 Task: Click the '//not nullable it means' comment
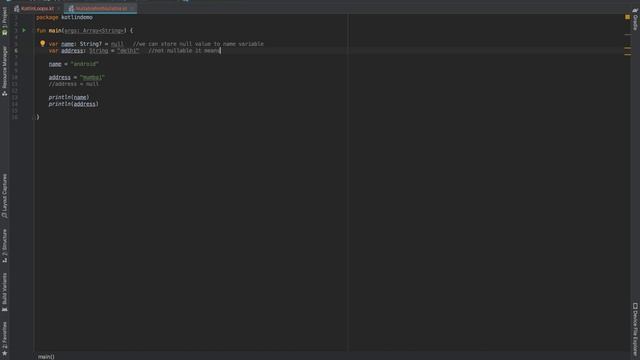coord(184,51)
